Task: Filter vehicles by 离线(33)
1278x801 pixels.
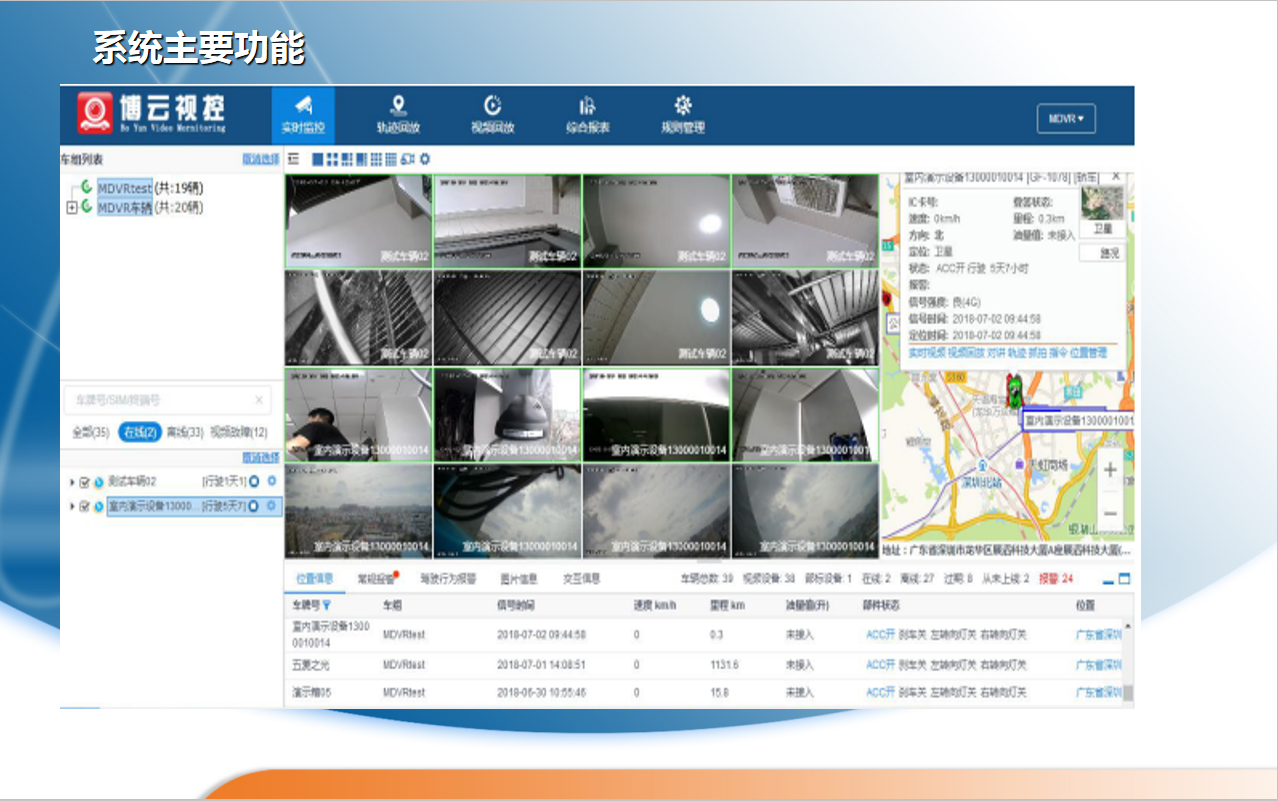Action: point(185,432)
